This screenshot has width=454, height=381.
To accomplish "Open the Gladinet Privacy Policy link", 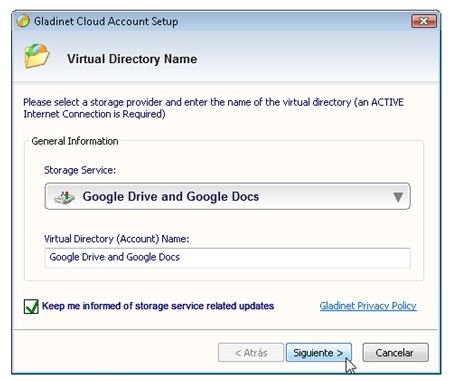I will click(368, 306).
